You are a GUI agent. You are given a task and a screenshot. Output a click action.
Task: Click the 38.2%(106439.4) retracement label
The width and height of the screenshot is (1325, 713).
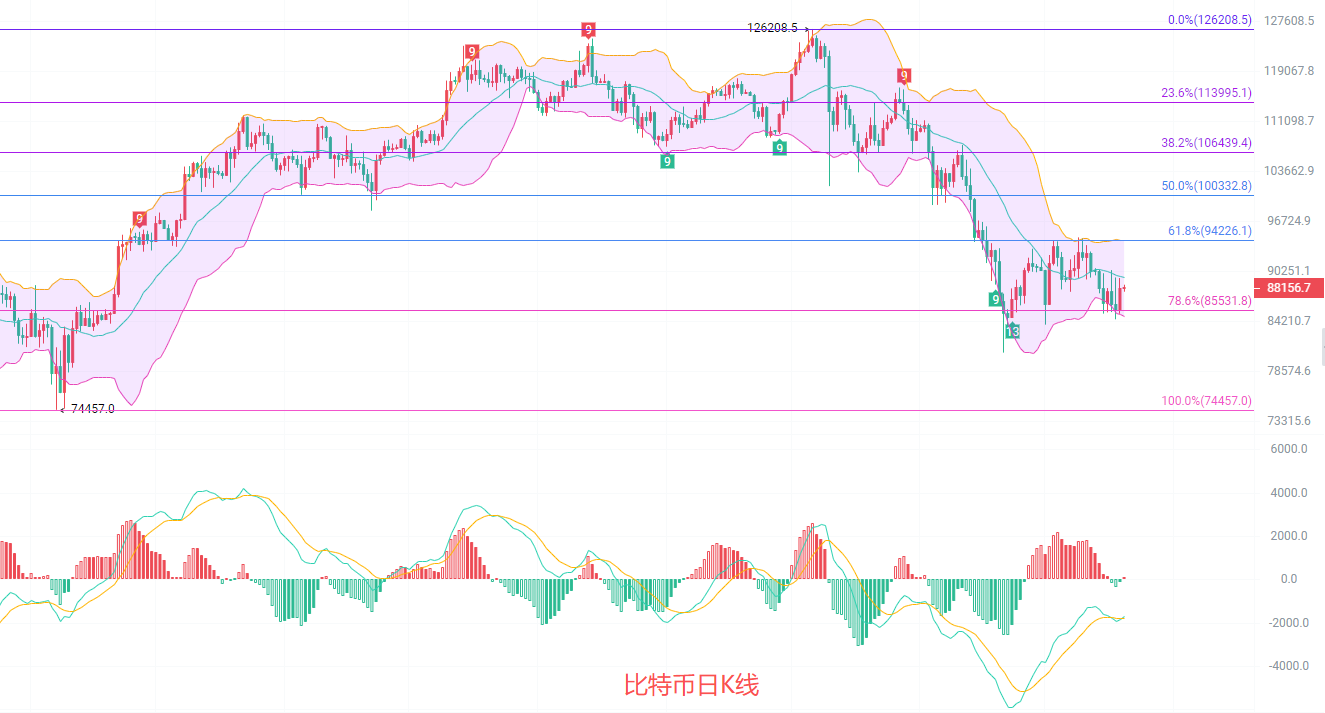pos(1206,143)
